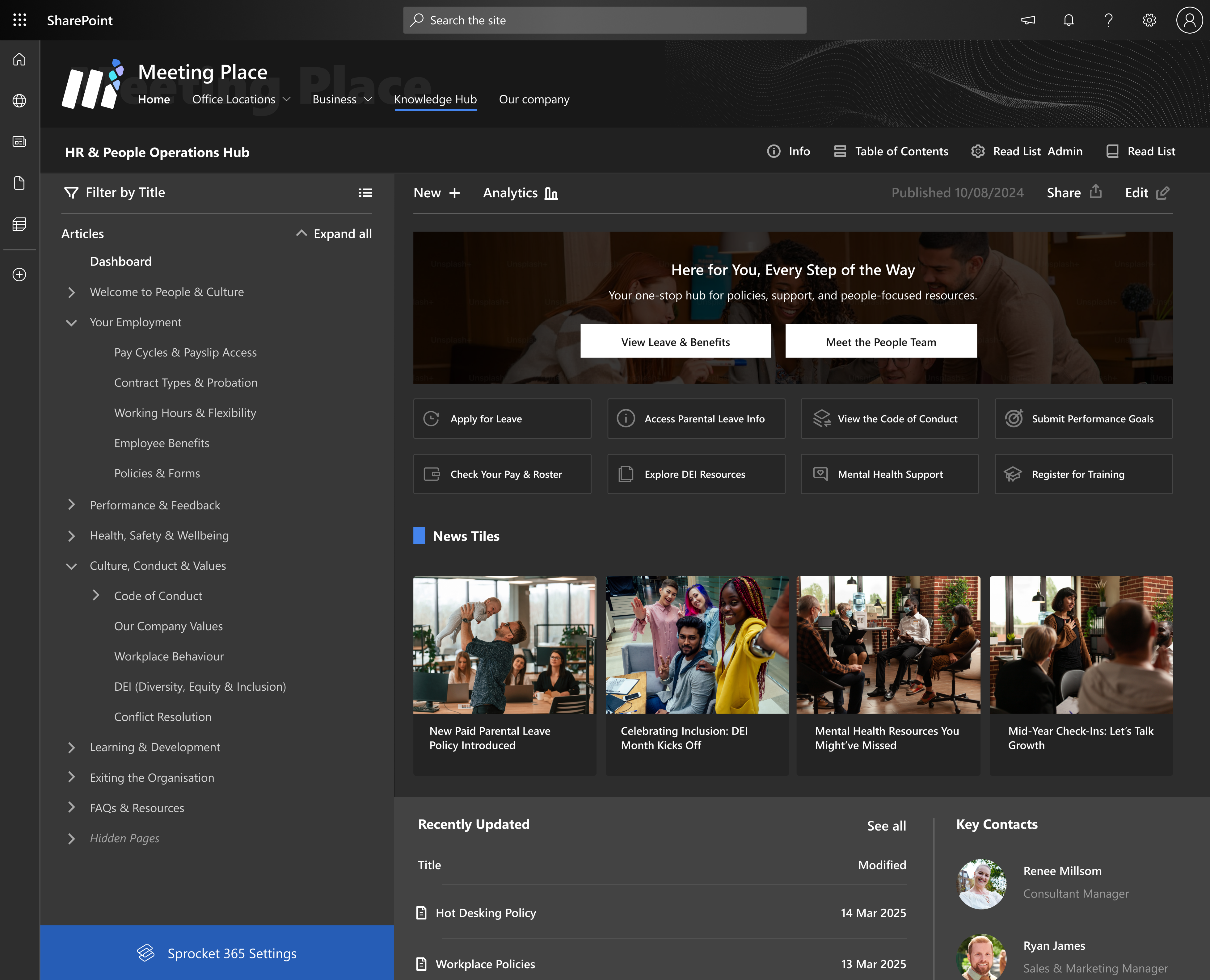This screenshot has width=1210, height=980.
Task: Click Renee Millsom's contact photo
Action: tap(982, 884)
